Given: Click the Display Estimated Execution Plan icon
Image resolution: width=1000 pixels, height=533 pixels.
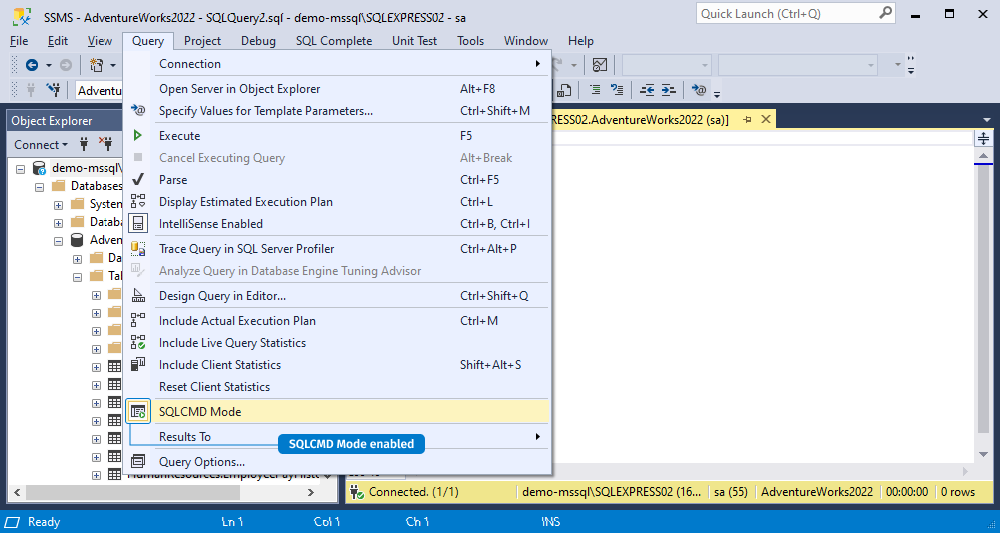Looking at the screenshot, I should [138, 201].
